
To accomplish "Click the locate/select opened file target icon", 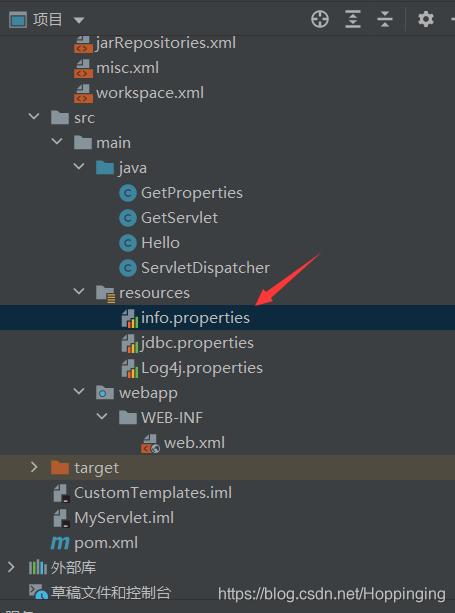I will click(320, 19).
